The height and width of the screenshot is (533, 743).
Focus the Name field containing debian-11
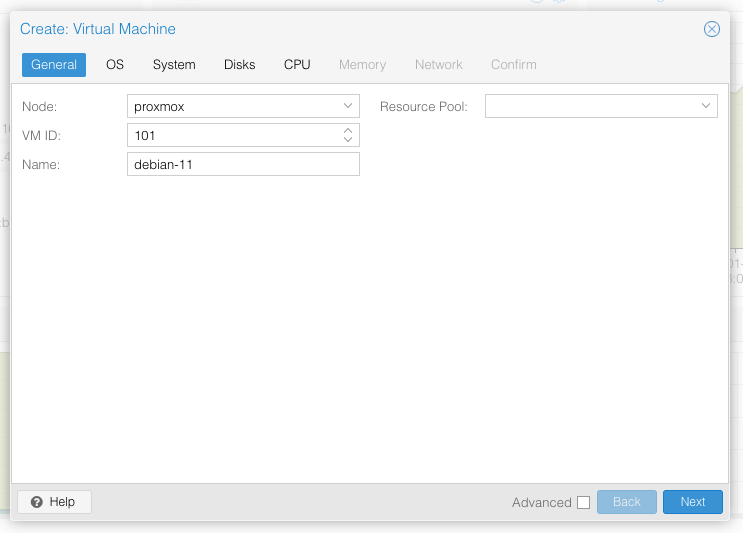point(243,164)
